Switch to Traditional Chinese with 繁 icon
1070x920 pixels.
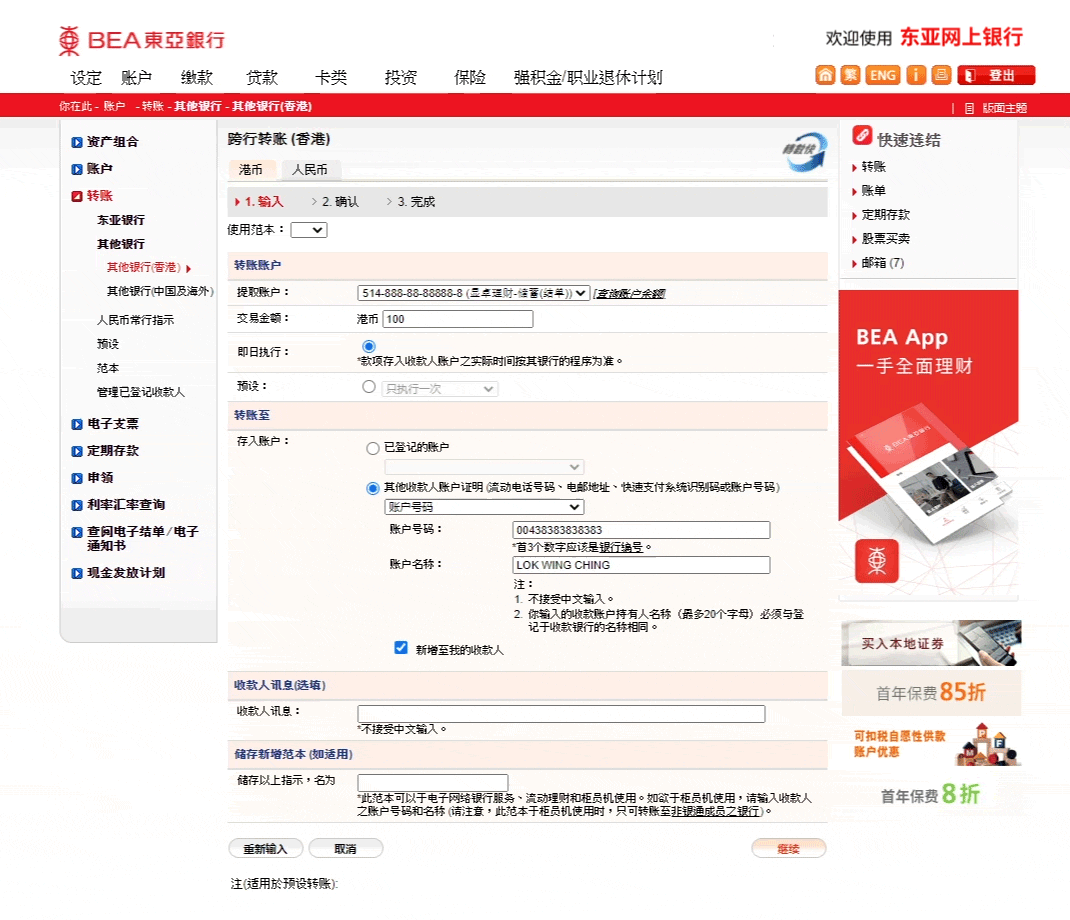[x=850, y=75]
